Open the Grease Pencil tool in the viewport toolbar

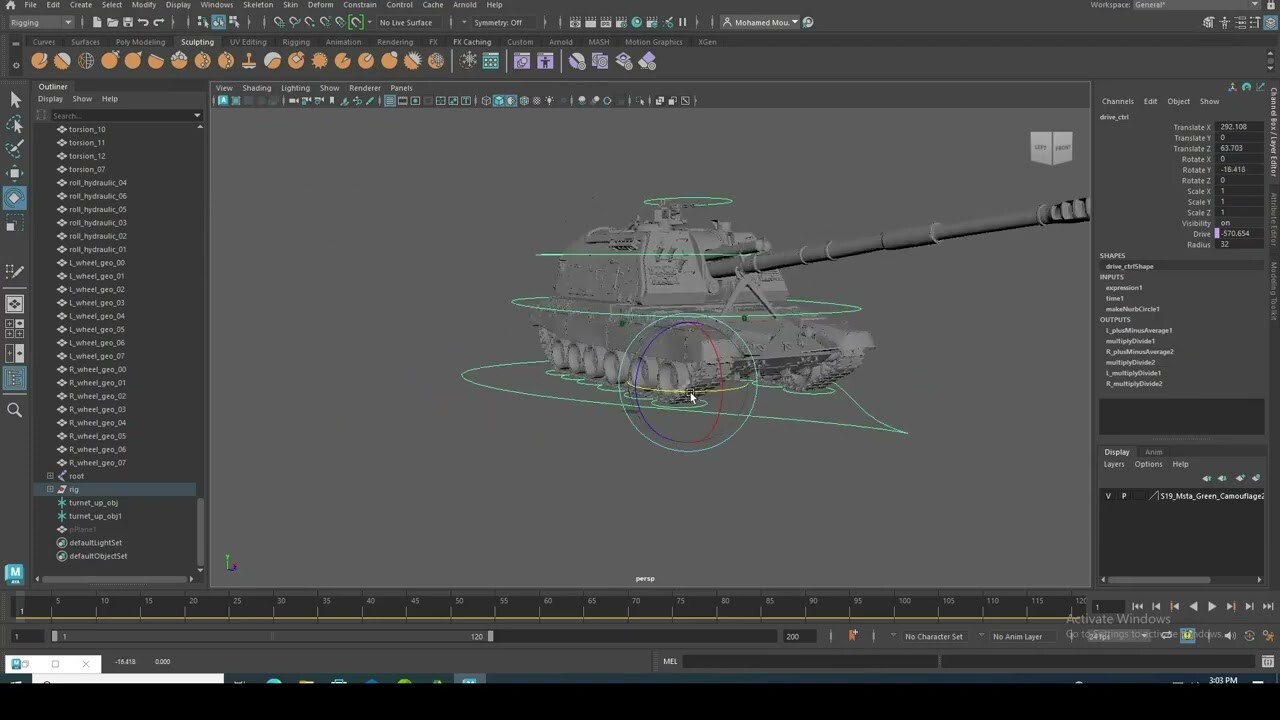369,100
